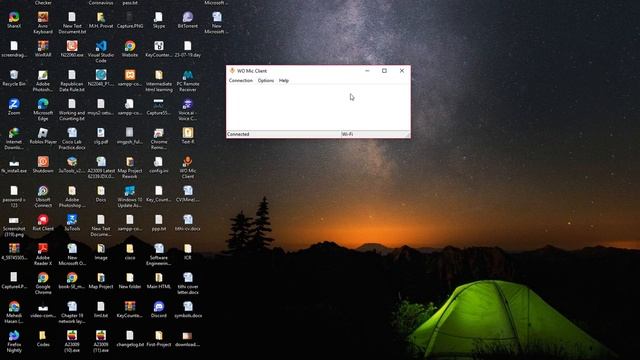
Task: Select the Windows 10 Update Assistant icon
Action: click(130, 197)
